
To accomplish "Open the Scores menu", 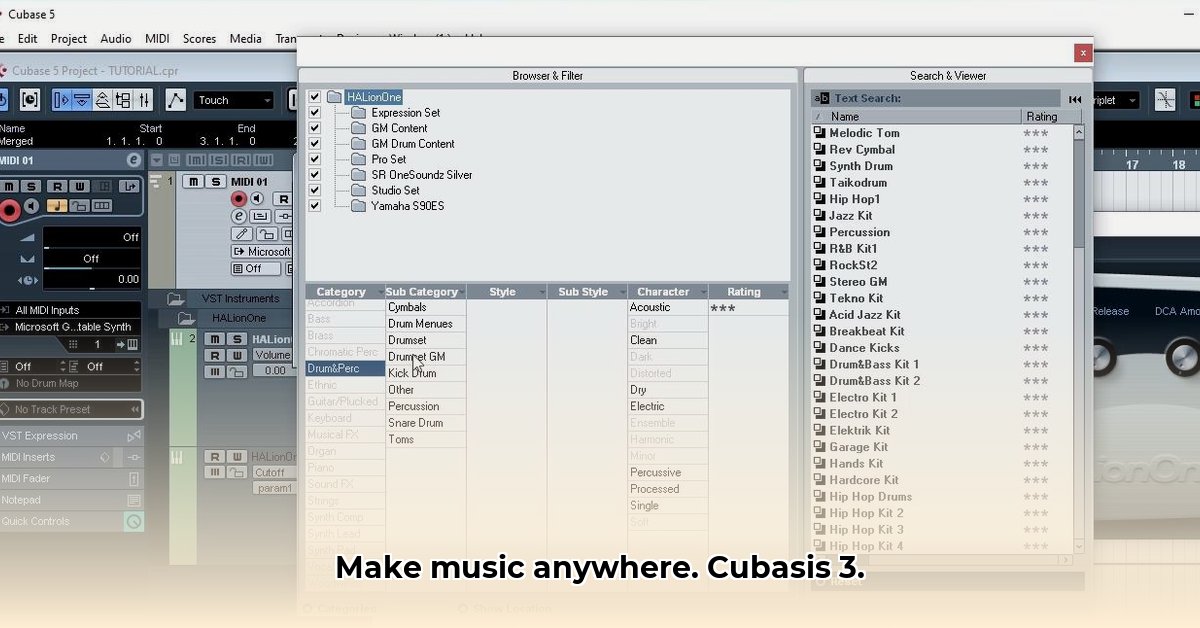I will [x=199, y=38].
